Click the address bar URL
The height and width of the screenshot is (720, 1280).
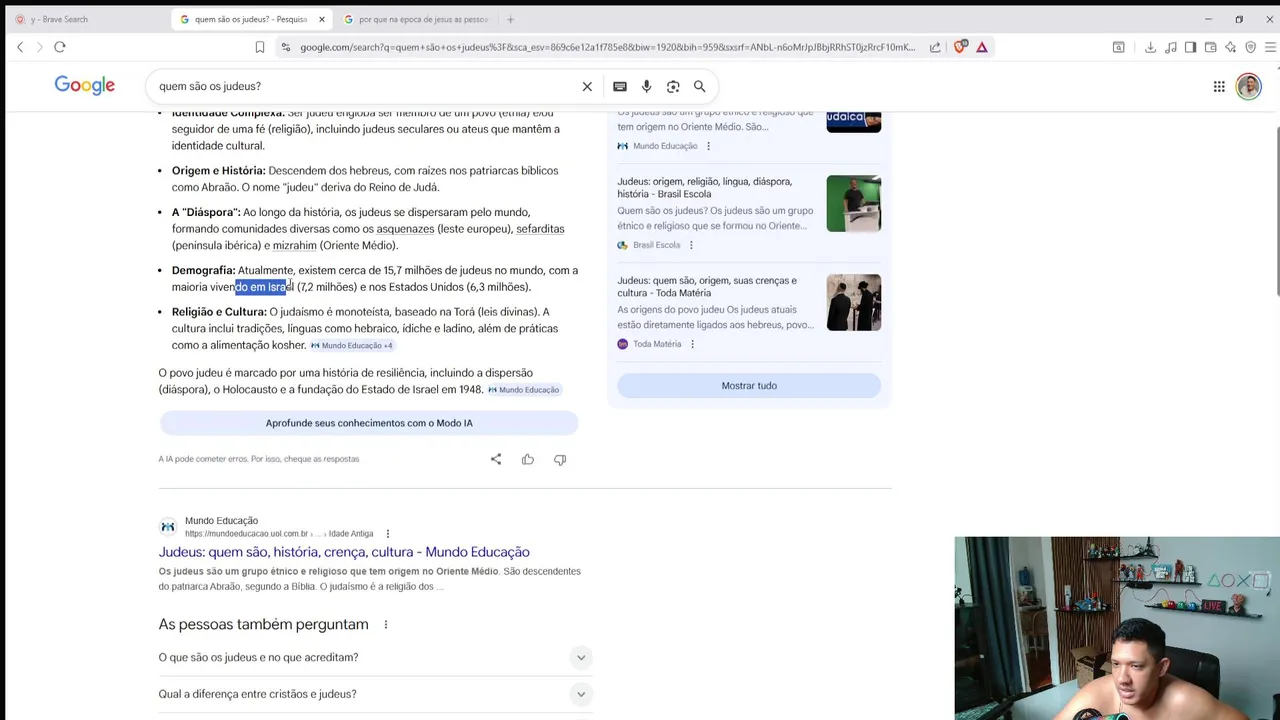(608, 47)
